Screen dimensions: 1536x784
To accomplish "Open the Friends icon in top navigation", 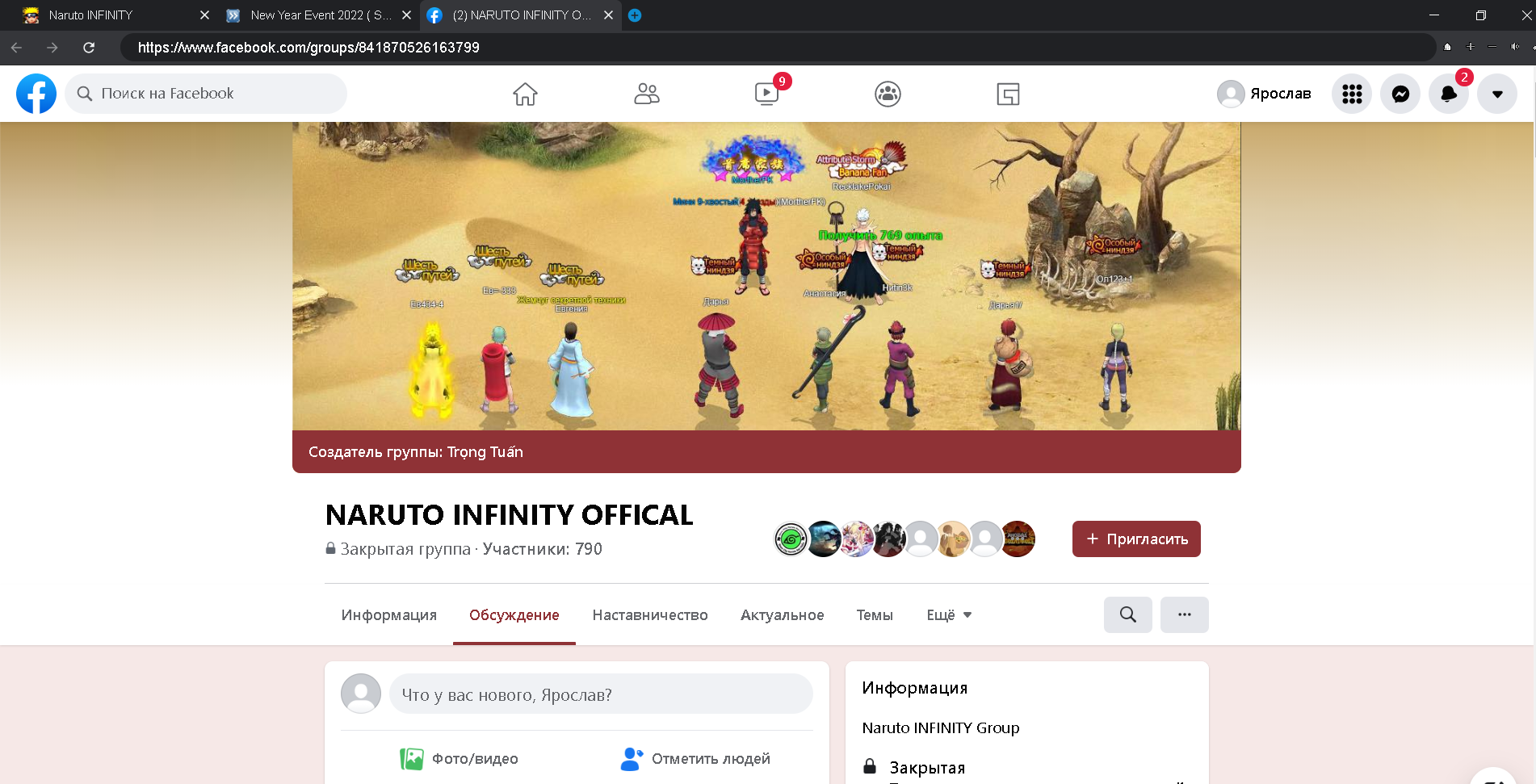I will 646,94.
